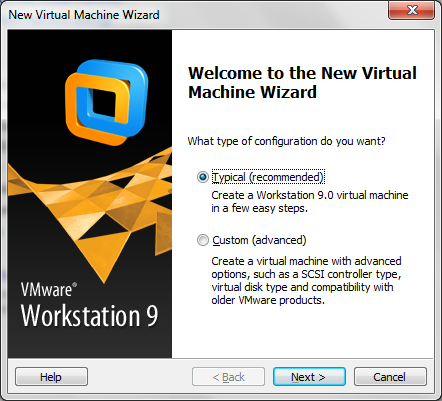Click the Cancel button
442x401 pixels.
[x=390, y=377]
